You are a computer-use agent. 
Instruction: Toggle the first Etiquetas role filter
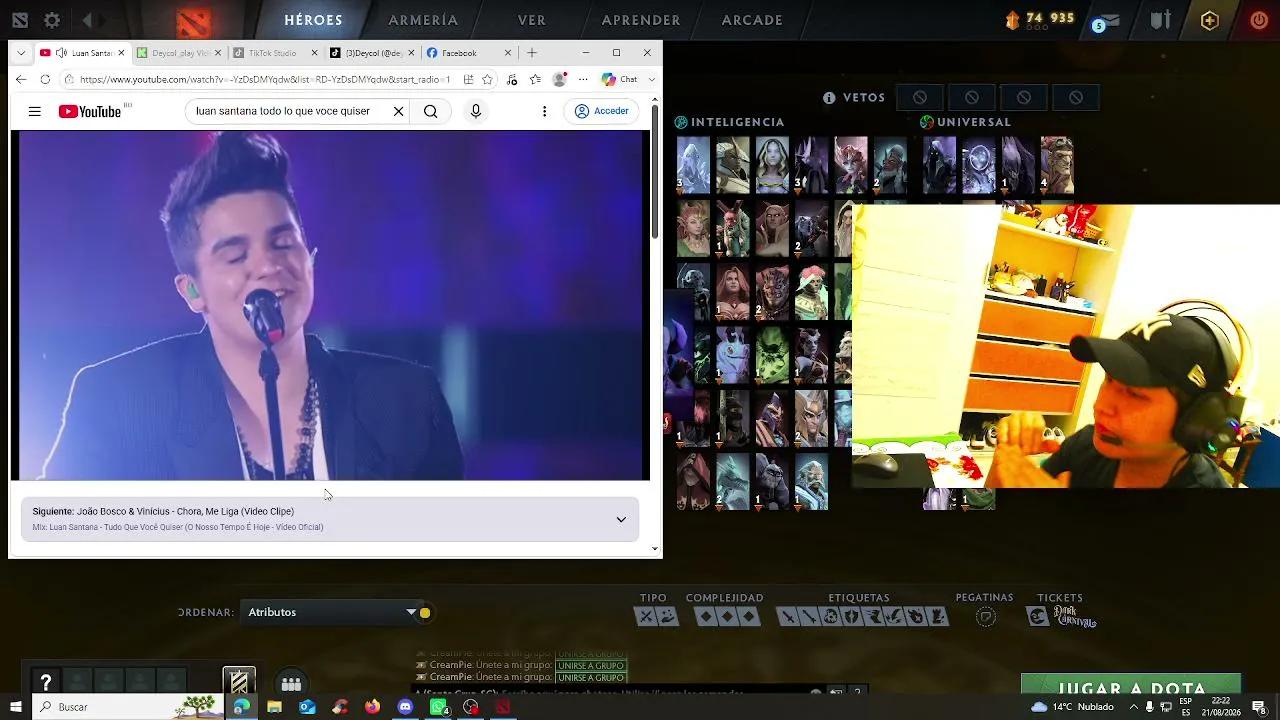tap(788, 617)
